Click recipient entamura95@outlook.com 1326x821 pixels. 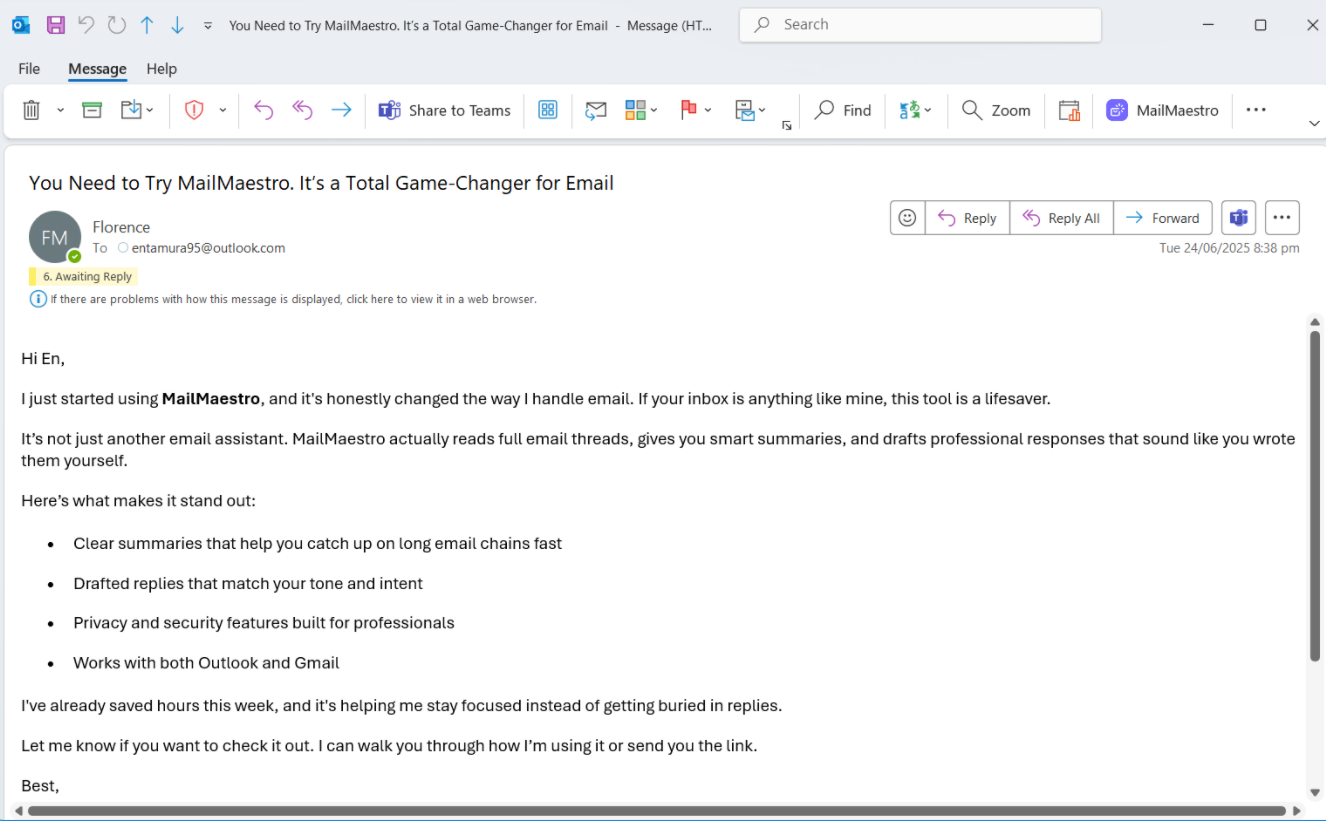208,248
